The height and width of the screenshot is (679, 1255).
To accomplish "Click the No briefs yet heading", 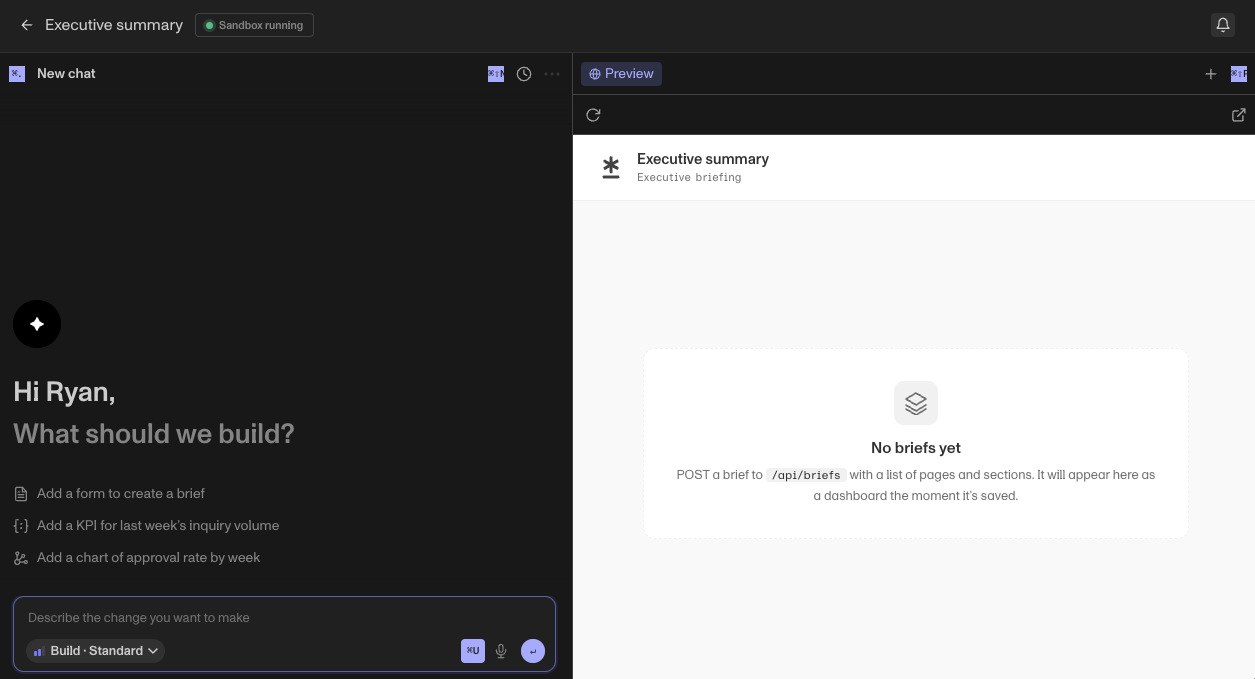I will coord(916,448).
